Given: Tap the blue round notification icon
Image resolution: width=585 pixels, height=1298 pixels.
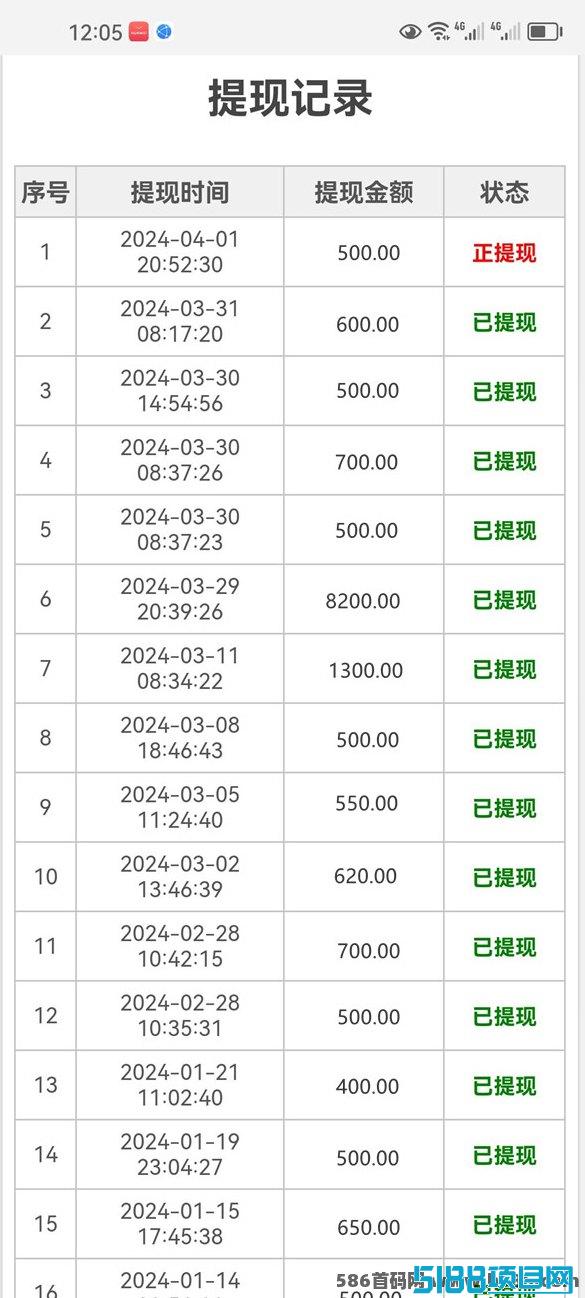Looking at the screenshot, I should point(164,32).
